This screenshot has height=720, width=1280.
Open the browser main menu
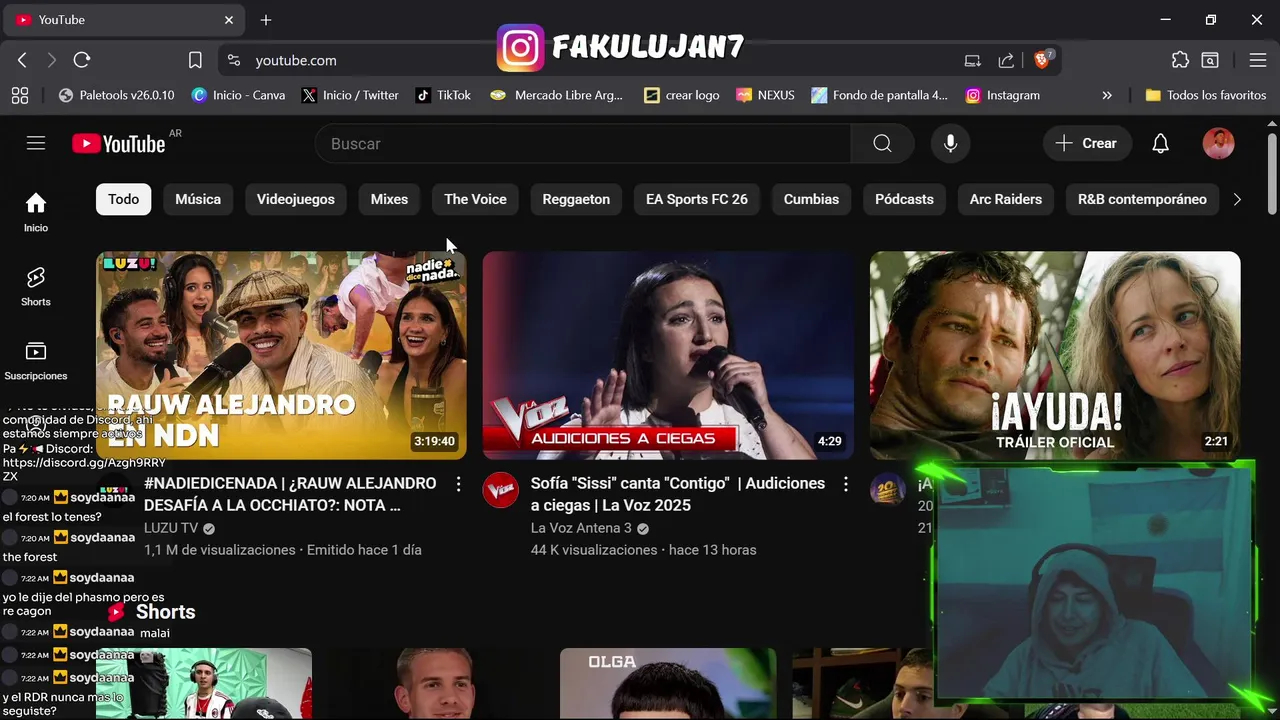[x=1258, y=60]
